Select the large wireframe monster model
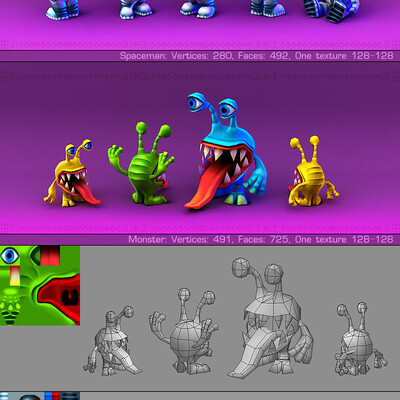This screenshot has height=400, width=400. (270, 317)
